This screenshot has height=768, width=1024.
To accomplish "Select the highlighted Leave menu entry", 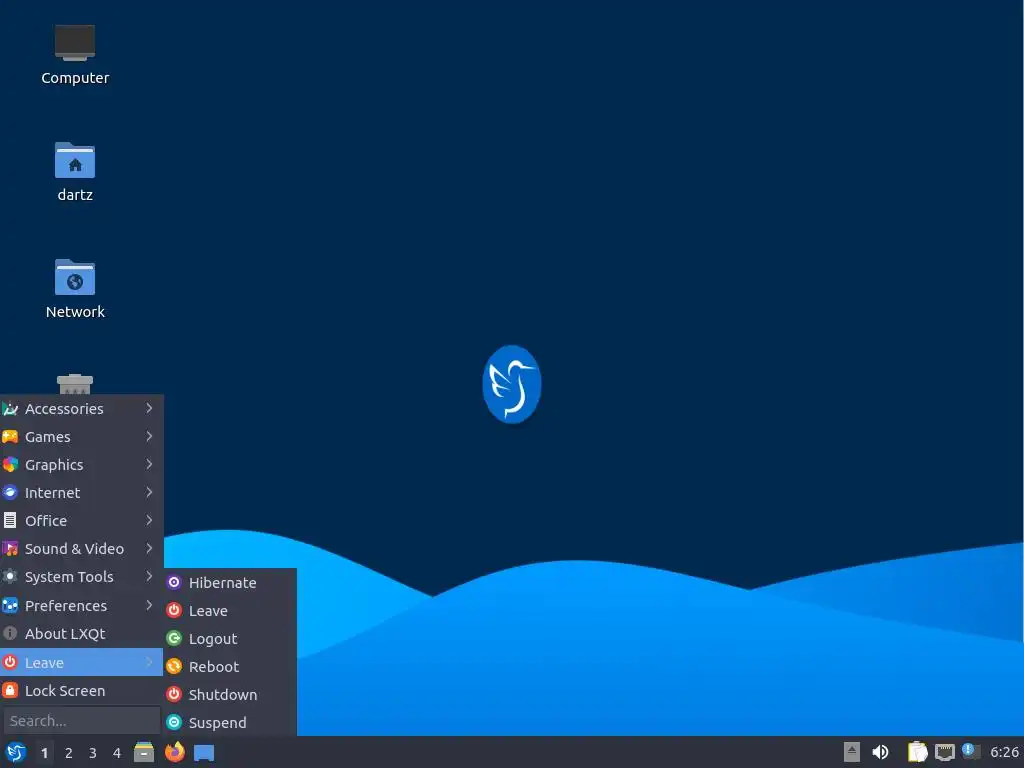I will [82, 662].
